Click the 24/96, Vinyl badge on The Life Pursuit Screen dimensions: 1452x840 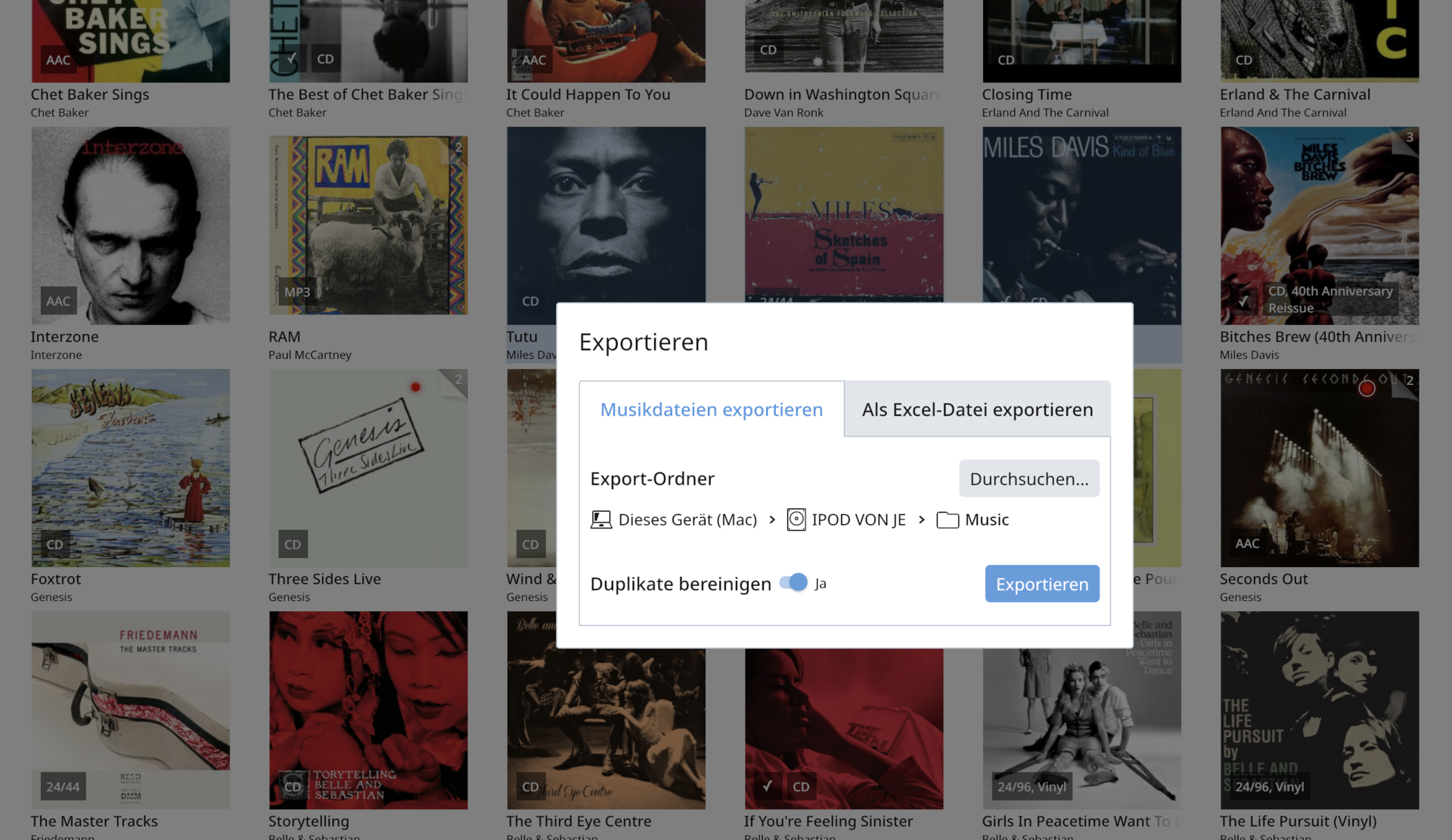(1270, 786)
